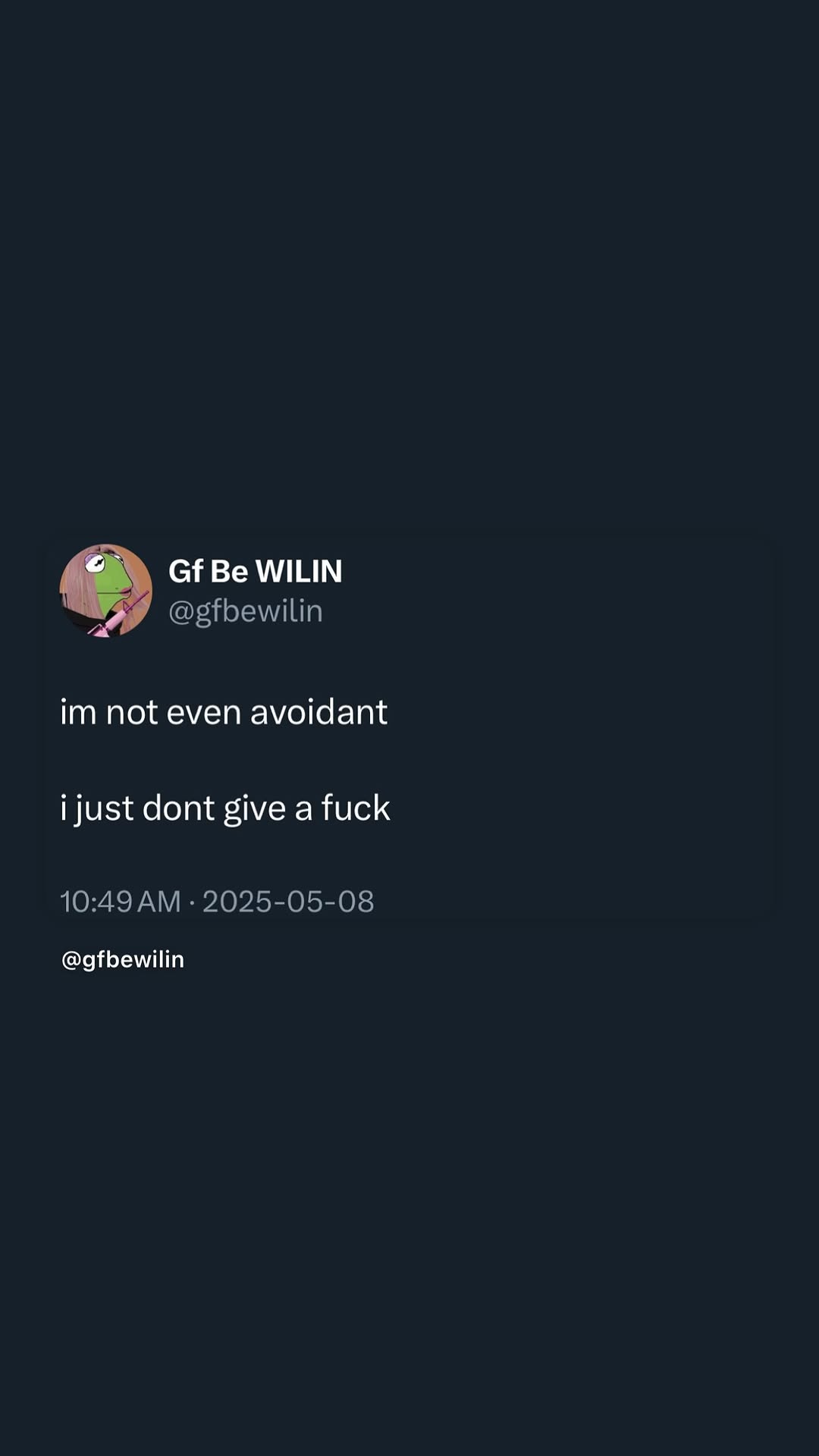This screenshot has height=1456, width=819.
Task: Click the word "just" in second tweet line
Action: (105, 808)
